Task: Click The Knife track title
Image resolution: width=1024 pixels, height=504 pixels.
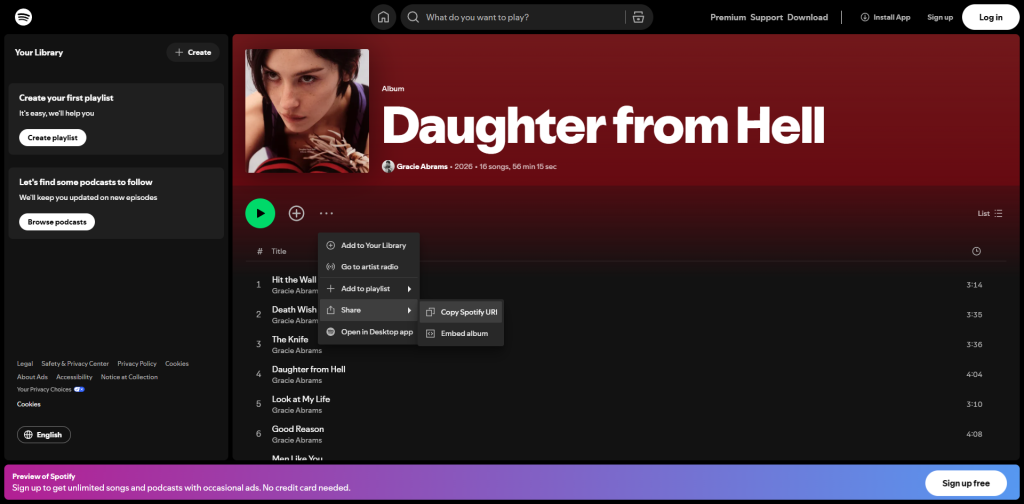Action: (290, 339)
